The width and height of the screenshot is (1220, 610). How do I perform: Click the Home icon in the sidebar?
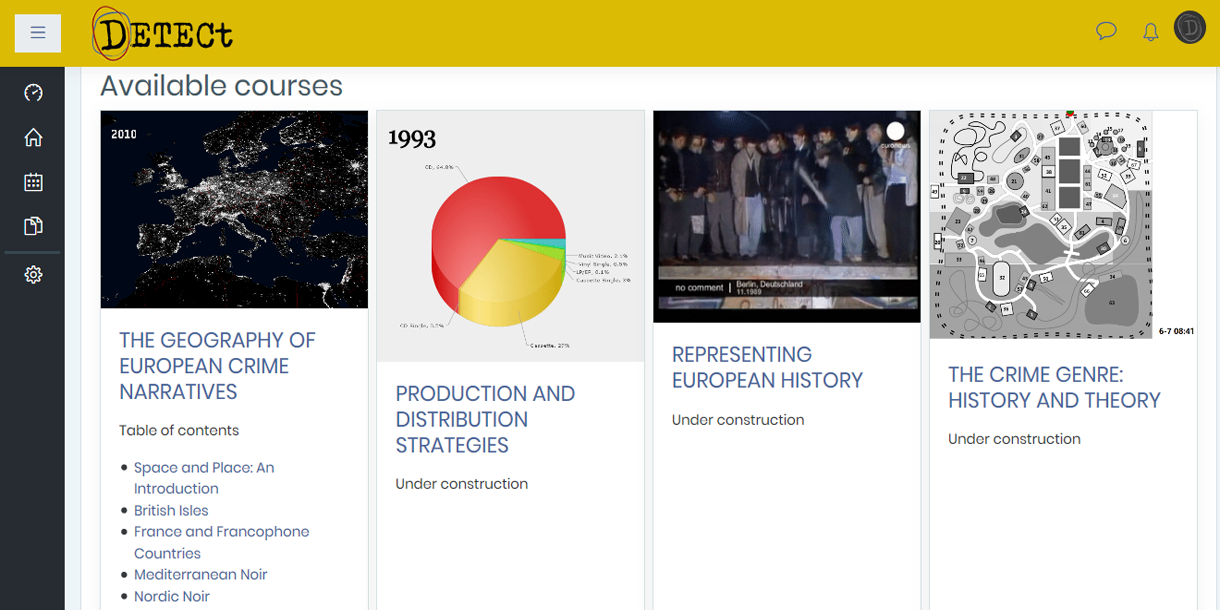33,138
